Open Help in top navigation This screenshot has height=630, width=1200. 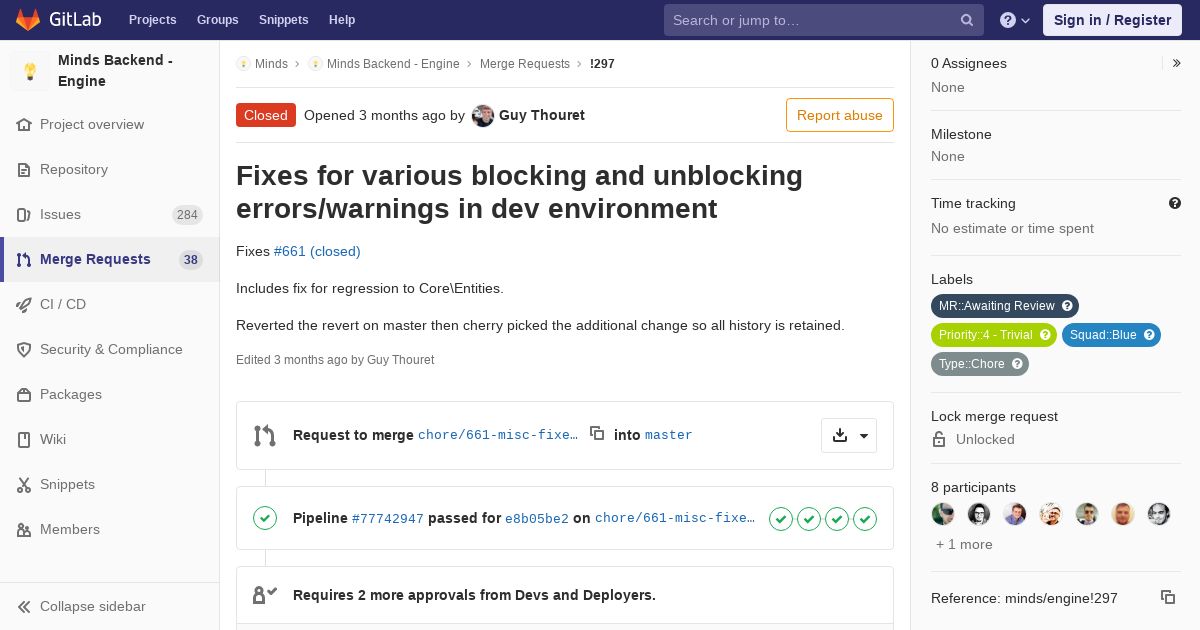(342, 20)
